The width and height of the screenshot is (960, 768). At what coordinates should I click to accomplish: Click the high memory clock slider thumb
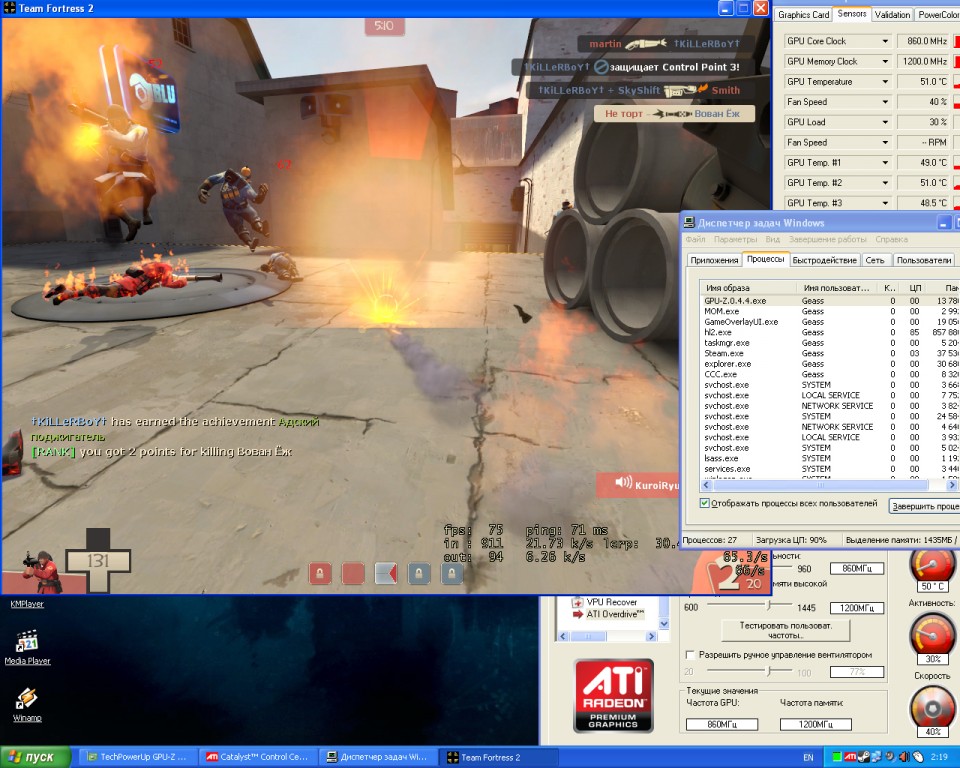click(x=769, y=607)
